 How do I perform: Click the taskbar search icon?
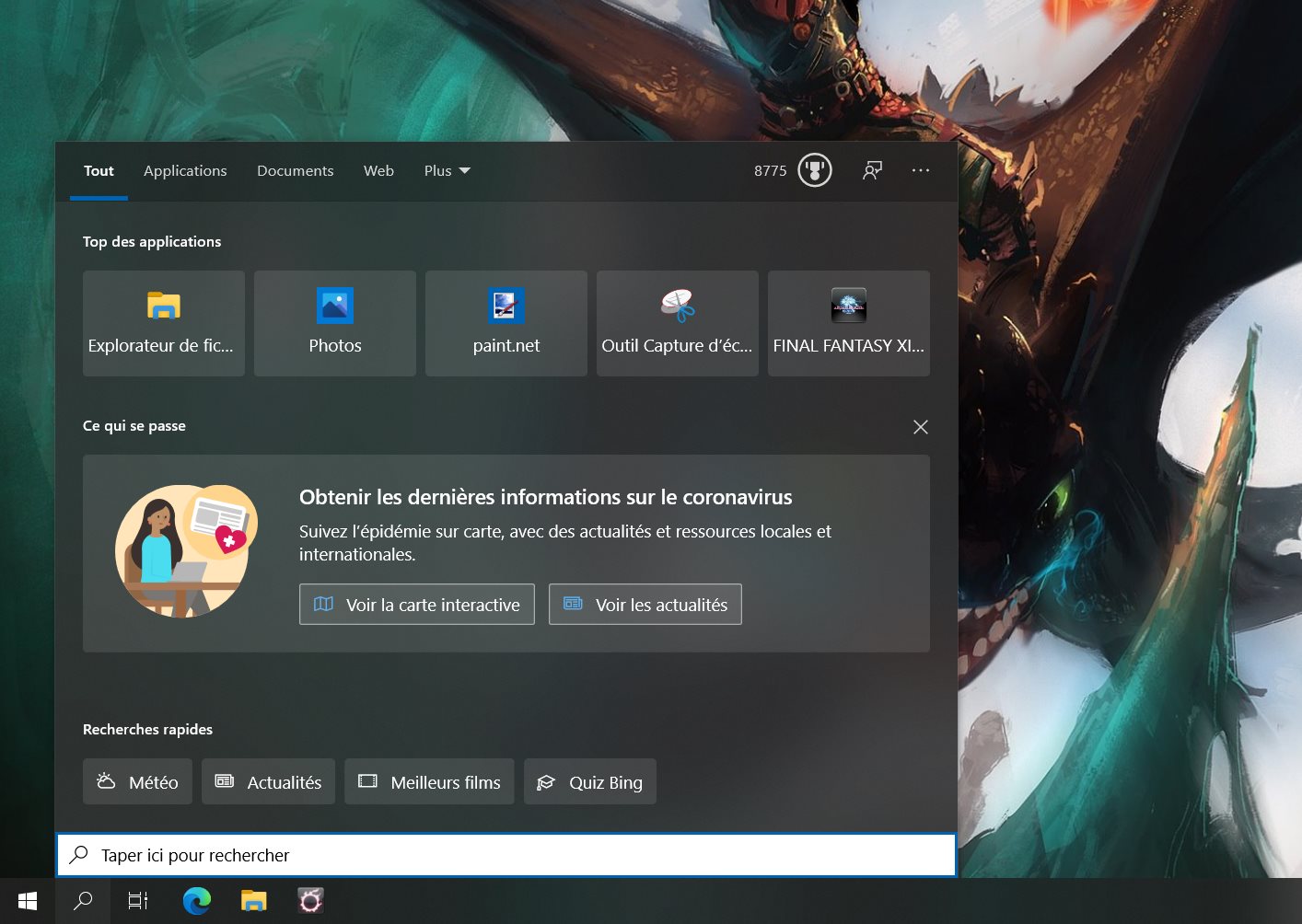coord(83,901)
